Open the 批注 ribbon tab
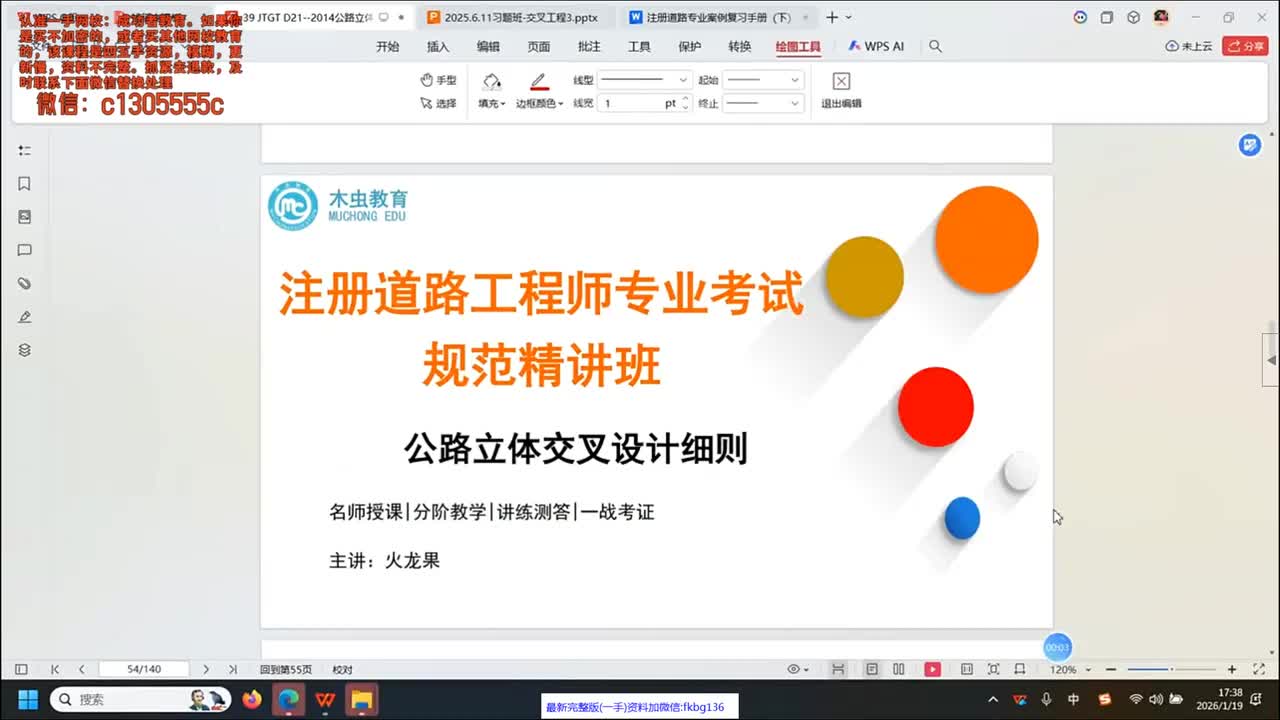Image resolution: width=1280 pixels, height=720 pixels. click(589, 46)
